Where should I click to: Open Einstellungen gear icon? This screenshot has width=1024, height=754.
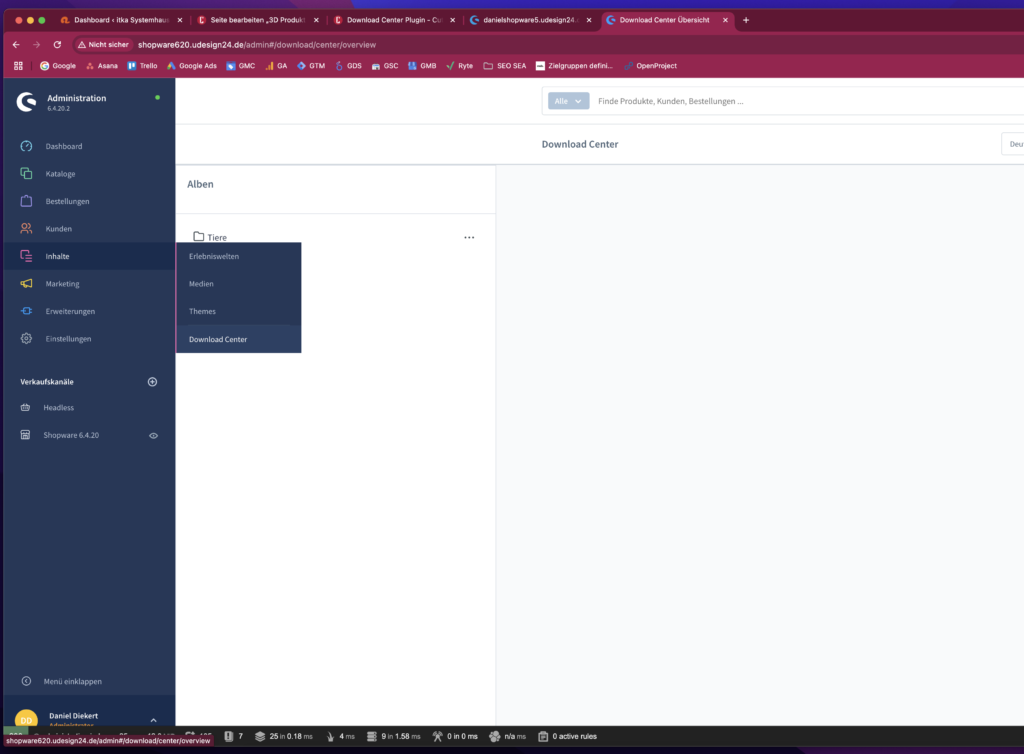pyautogui.click(x=27, y=339)
